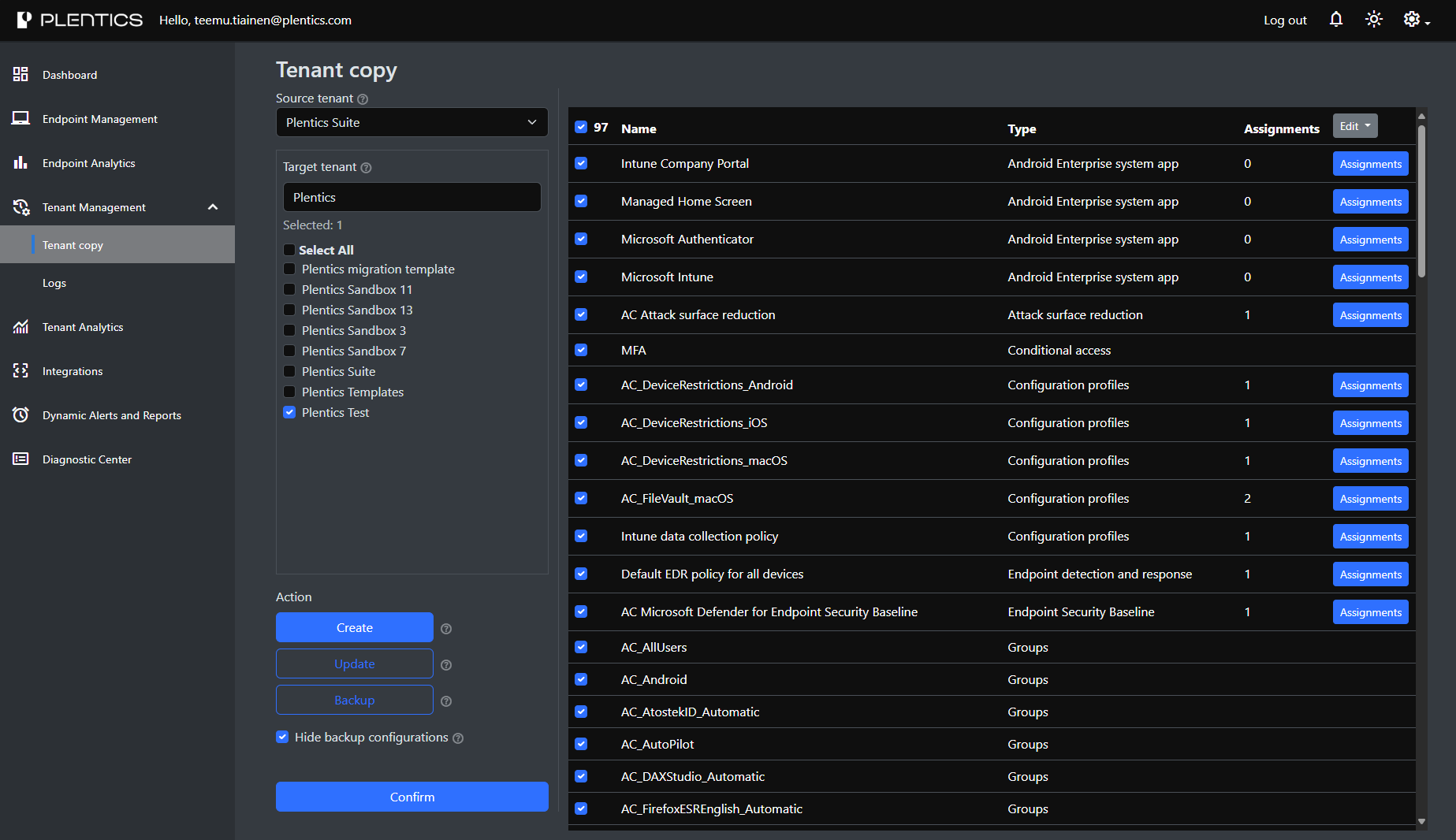
Task: Click Log out link
Action: [1285, 20]
